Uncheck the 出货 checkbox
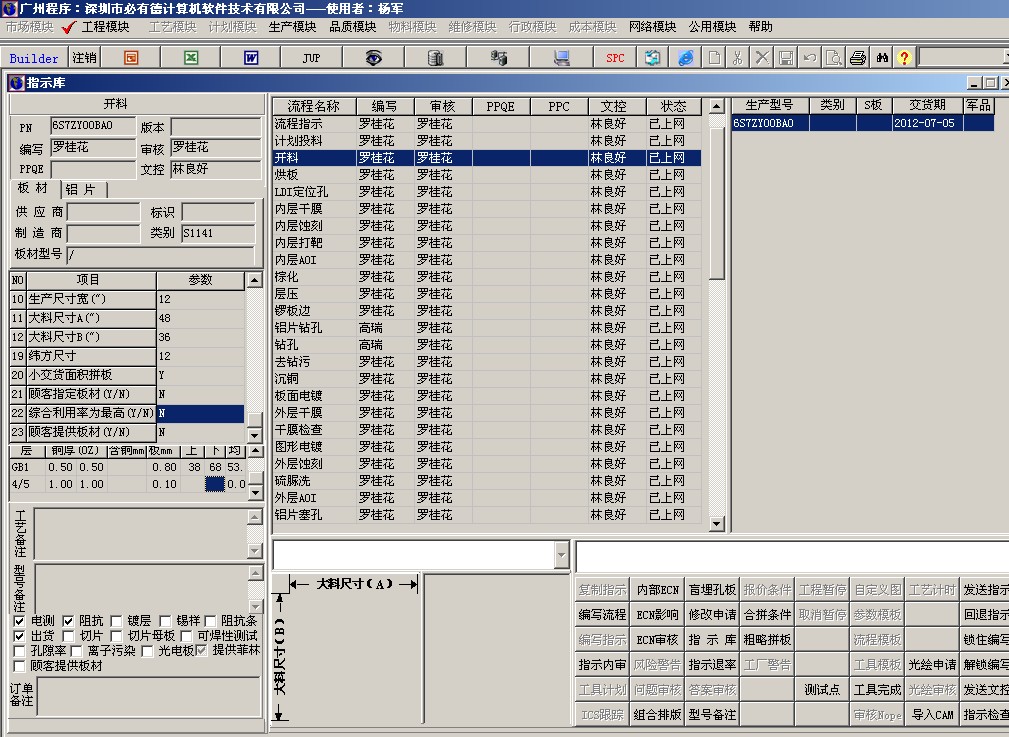Image resolution: width=1009 pixels, height=737 pixels. pyautogui.click(x=19, y=636)
